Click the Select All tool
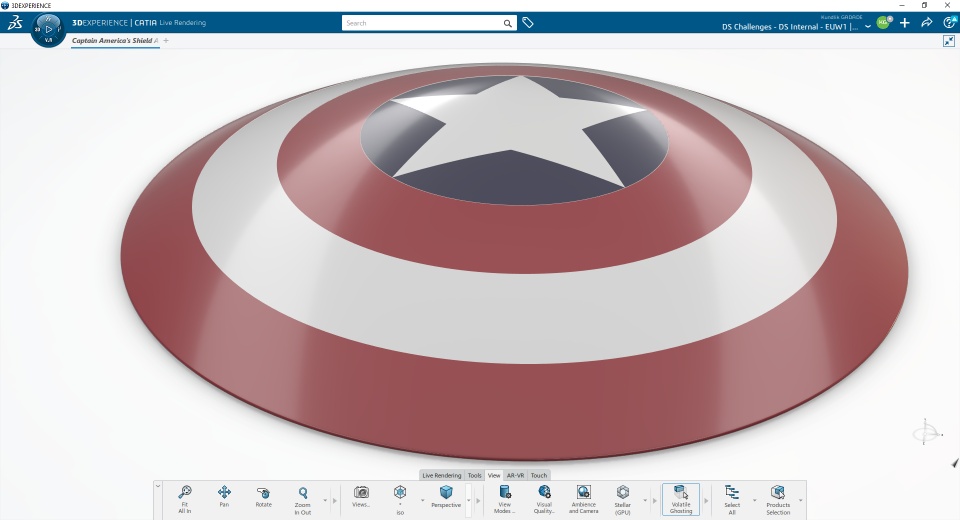This screenshot has height=520, width=960. (732, 499)
